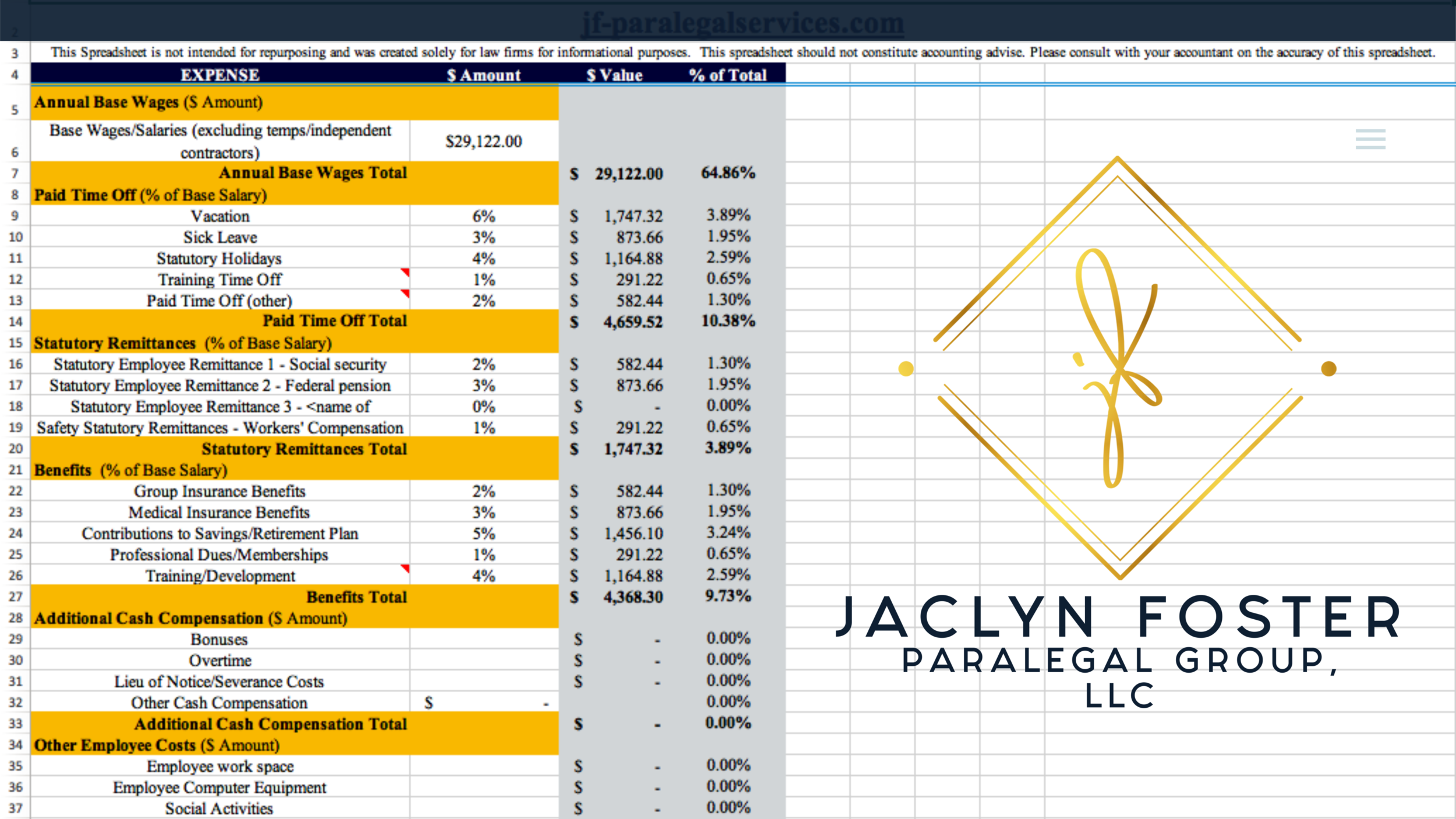Select the Training Time Off label cell

(x=220, y=280)
